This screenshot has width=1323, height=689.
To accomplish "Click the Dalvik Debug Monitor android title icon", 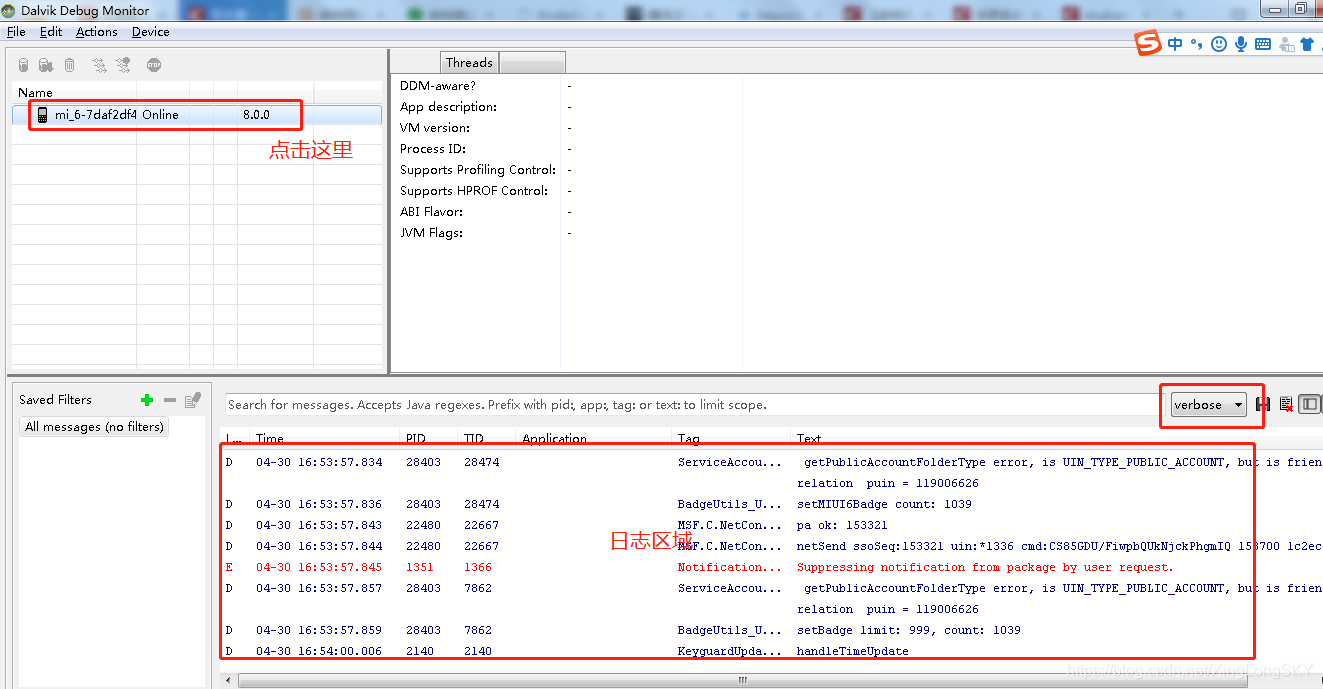I will [x=10, y=10].
